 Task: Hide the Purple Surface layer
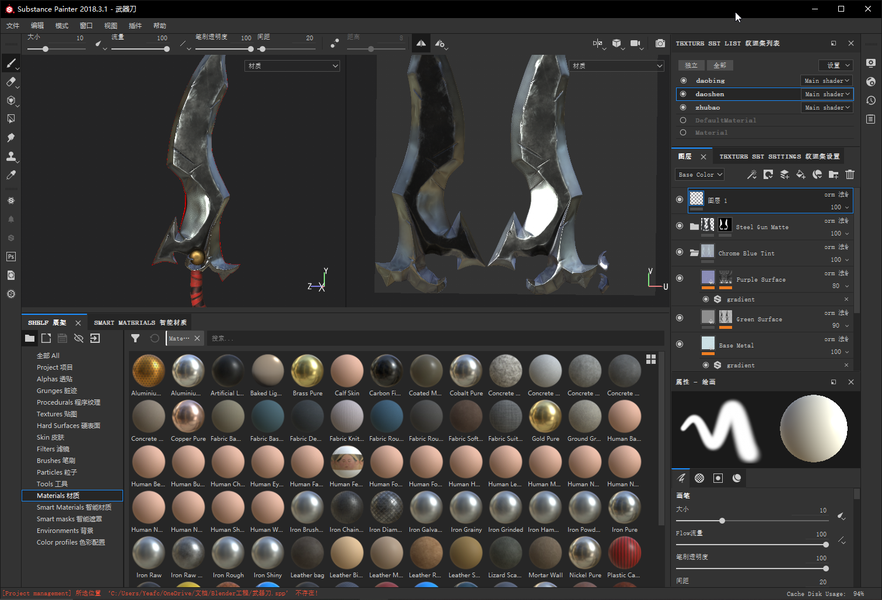click(680, 278)
